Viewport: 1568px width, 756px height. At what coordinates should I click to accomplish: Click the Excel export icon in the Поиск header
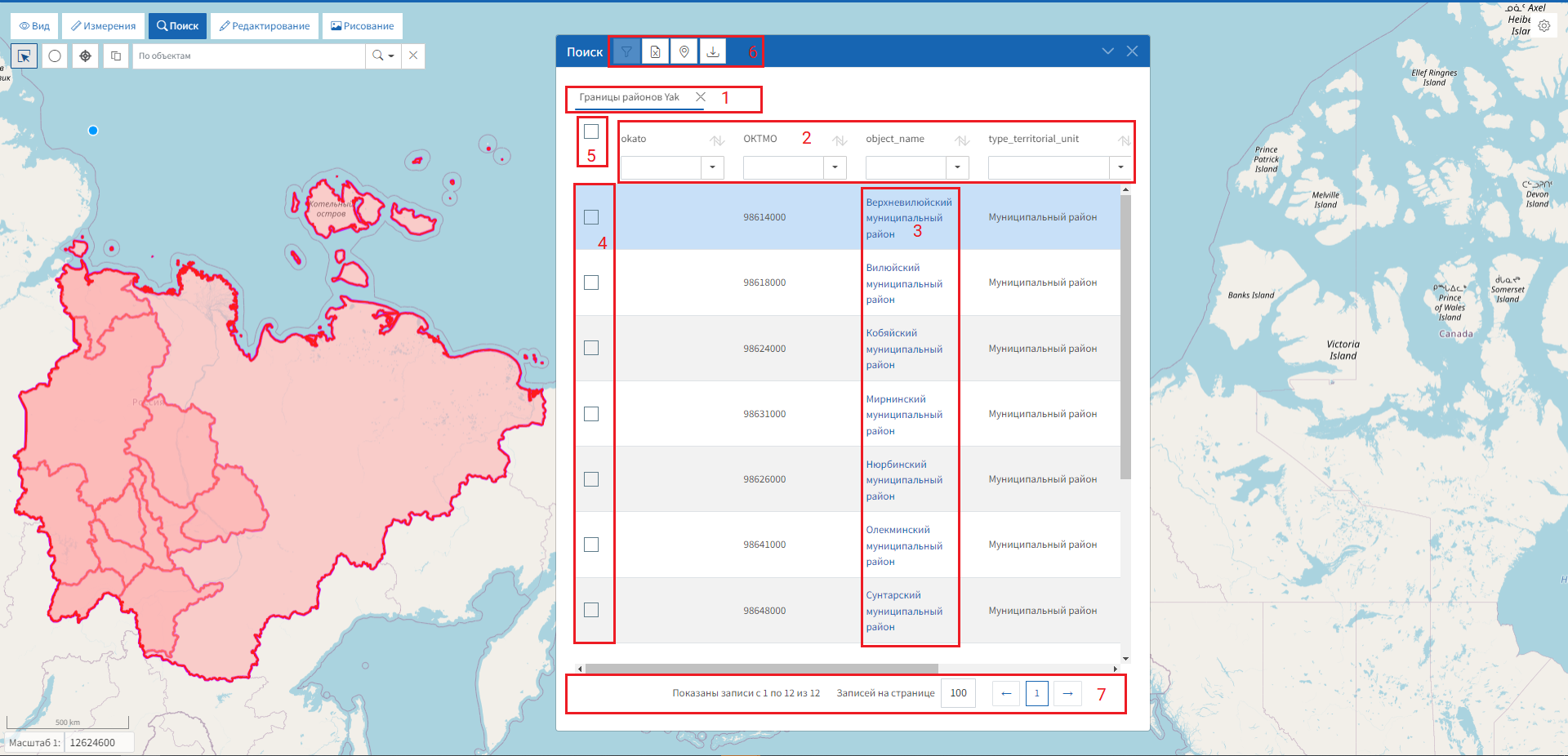[655, 52]
